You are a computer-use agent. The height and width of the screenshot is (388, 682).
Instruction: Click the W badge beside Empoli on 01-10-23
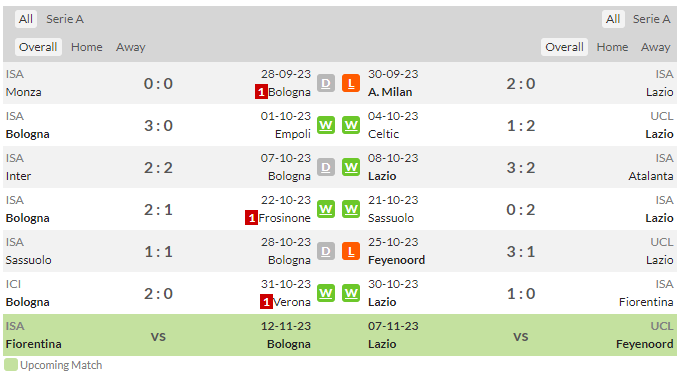(326, 125)
